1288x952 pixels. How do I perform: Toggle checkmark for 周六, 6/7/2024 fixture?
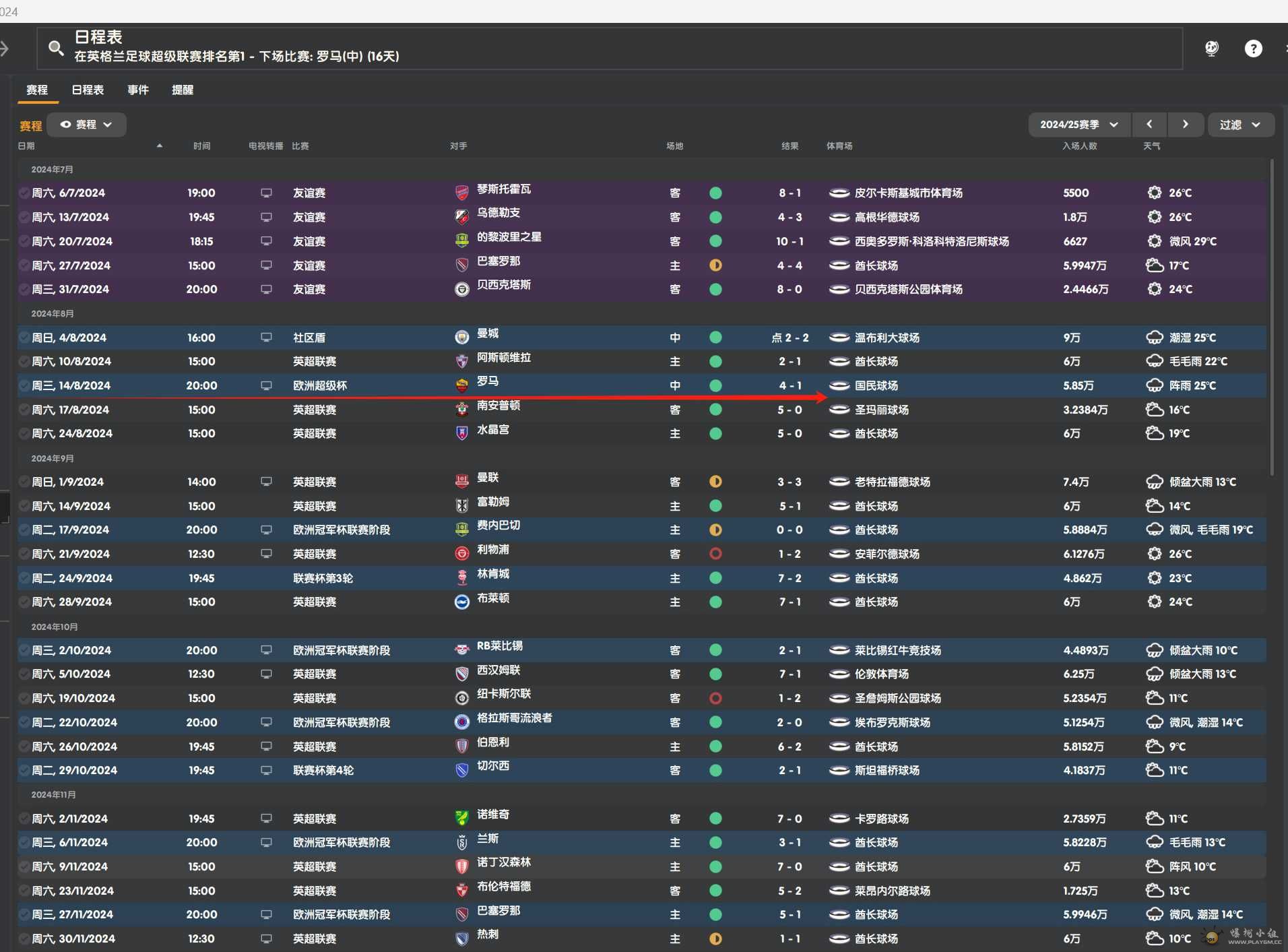(24, 193)
